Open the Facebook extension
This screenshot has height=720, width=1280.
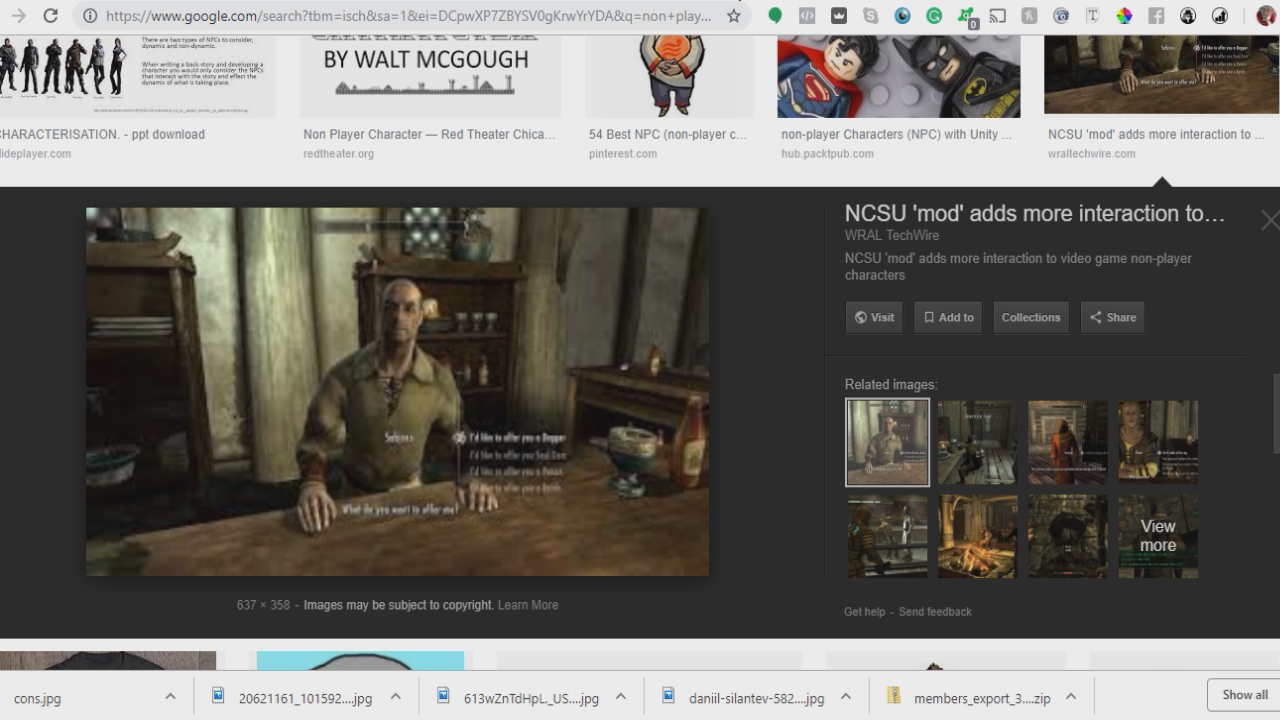coord(1156,16)
